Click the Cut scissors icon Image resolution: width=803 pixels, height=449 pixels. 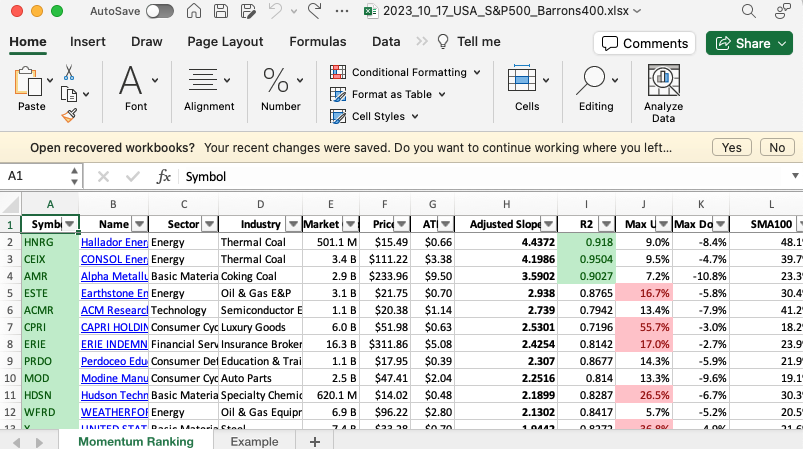pos(69,72)
